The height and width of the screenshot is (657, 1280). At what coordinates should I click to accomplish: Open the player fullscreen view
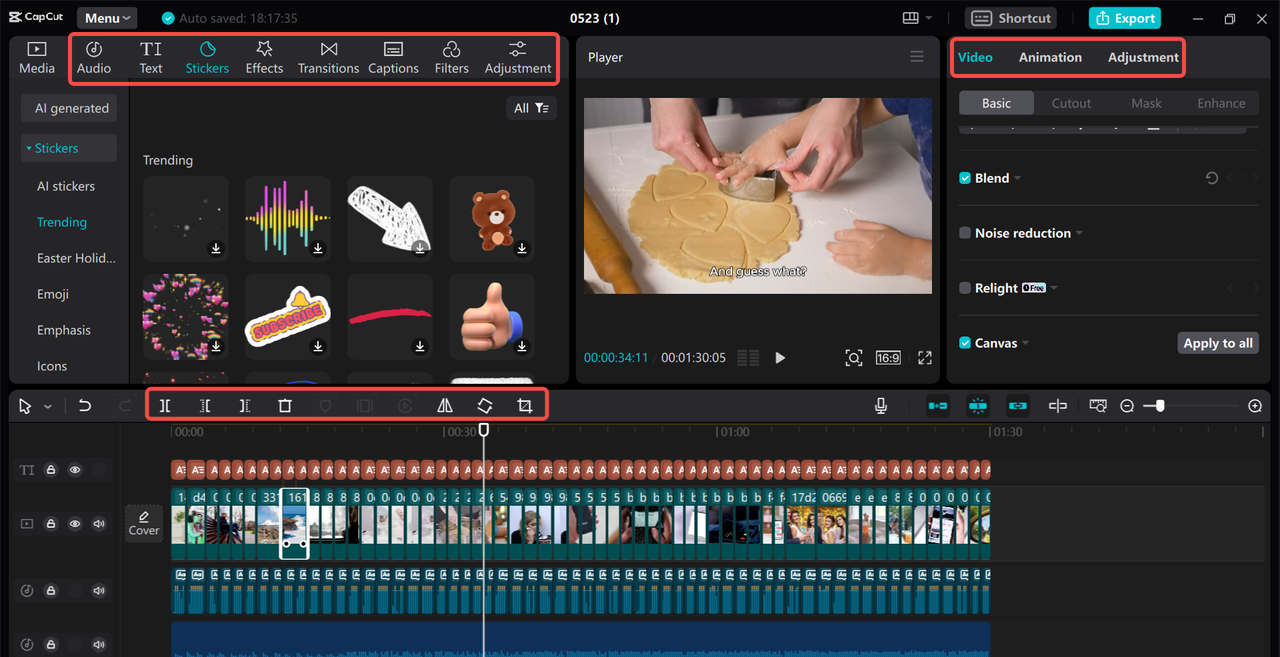tap(925, 358)
